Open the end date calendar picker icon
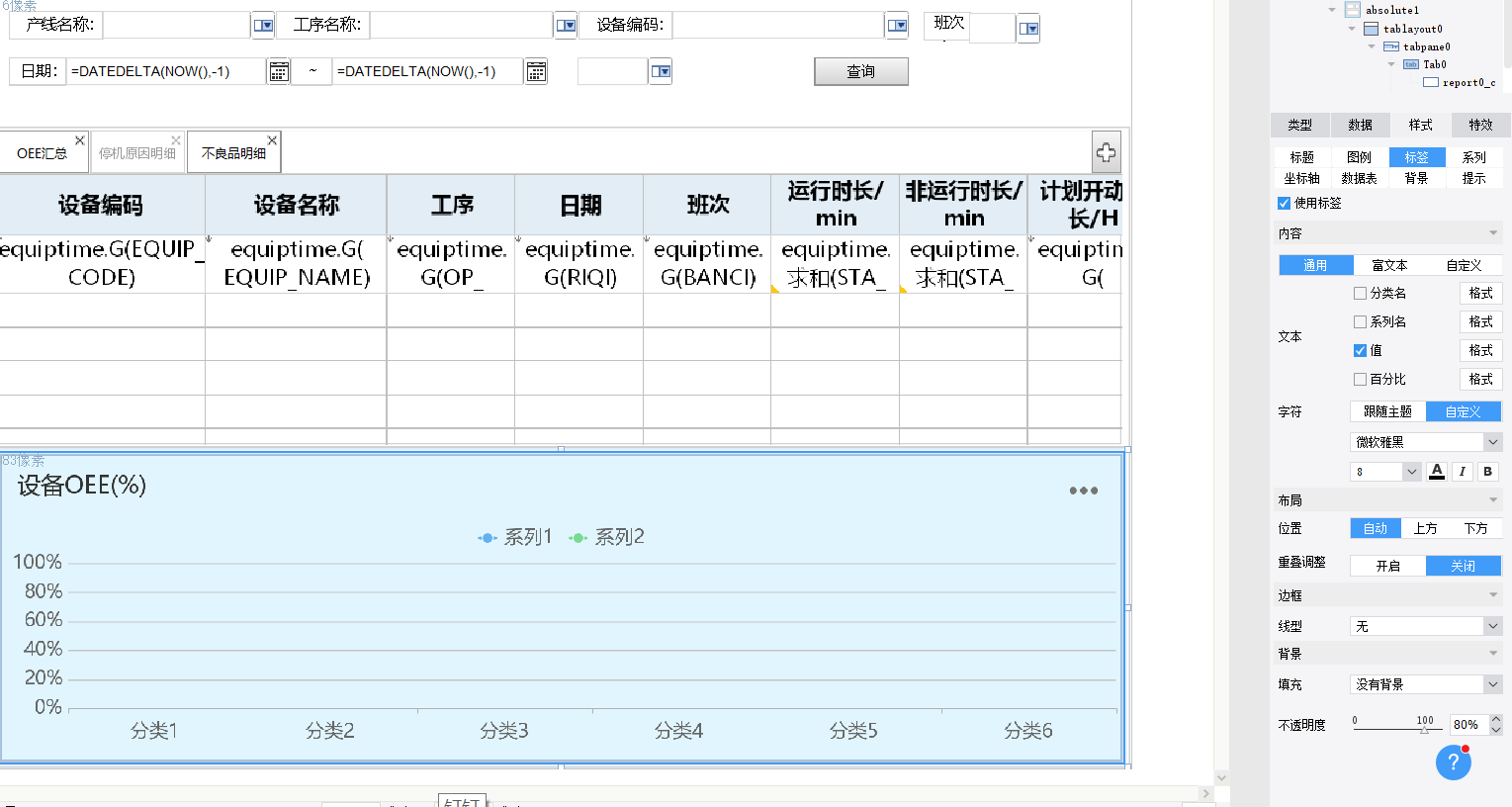This screenshot has width=1512, height=807. point(536,71)
